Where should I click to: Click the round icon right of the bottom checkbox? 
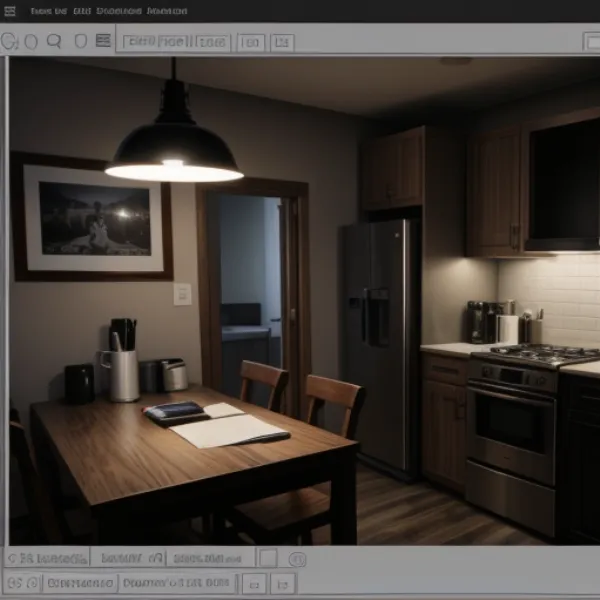pyautogui.click(x=297, y=560)
